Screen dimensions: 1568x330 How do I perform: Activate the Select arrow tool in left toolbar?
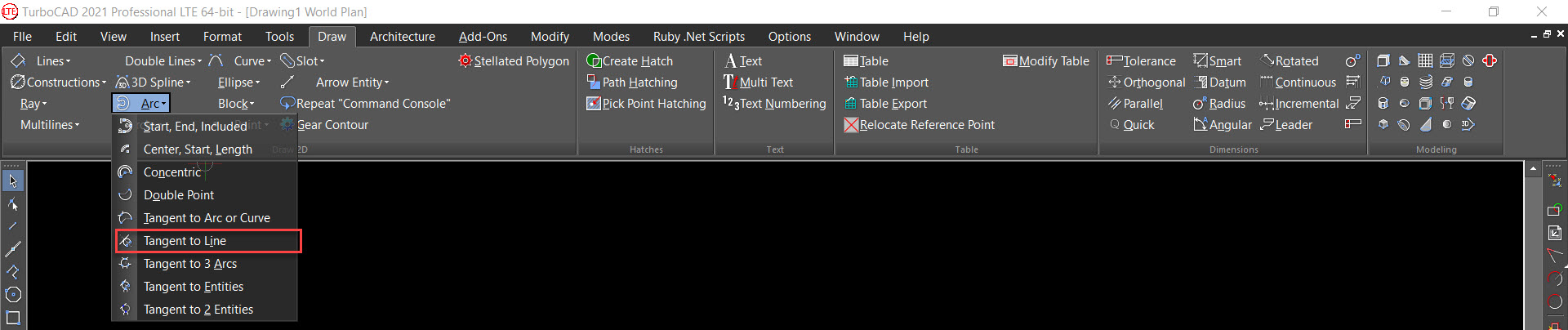pyautogui.click(x=13, y=181)
